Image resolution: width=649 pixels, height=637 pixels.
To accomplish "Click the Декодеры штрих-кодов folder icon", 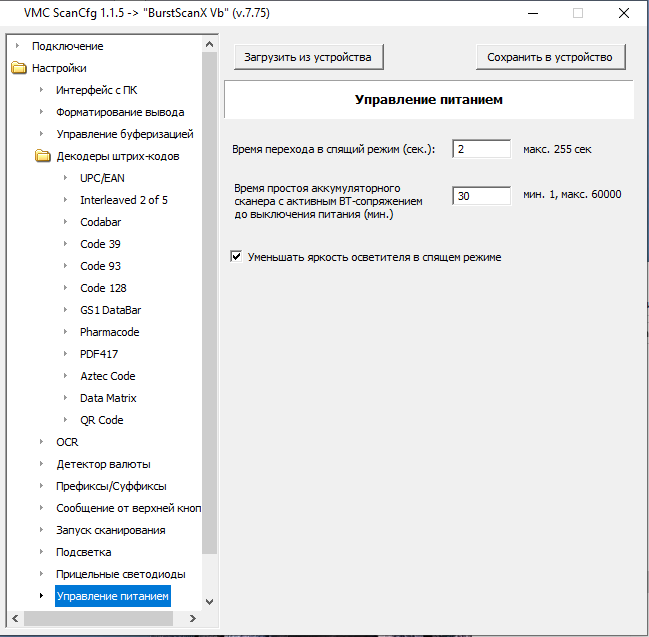I will (42, 156).
